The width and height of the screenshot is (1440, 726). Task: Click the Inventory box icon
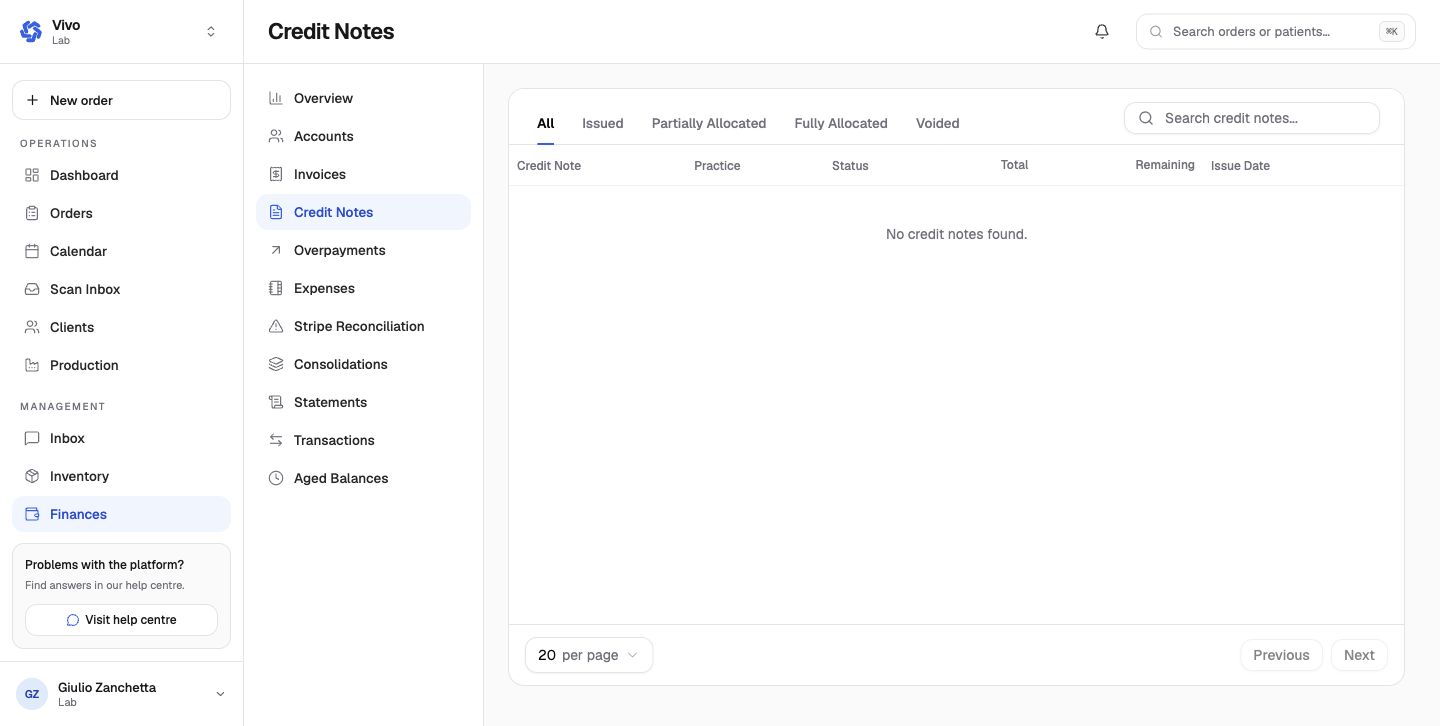[x=32, y=476]
